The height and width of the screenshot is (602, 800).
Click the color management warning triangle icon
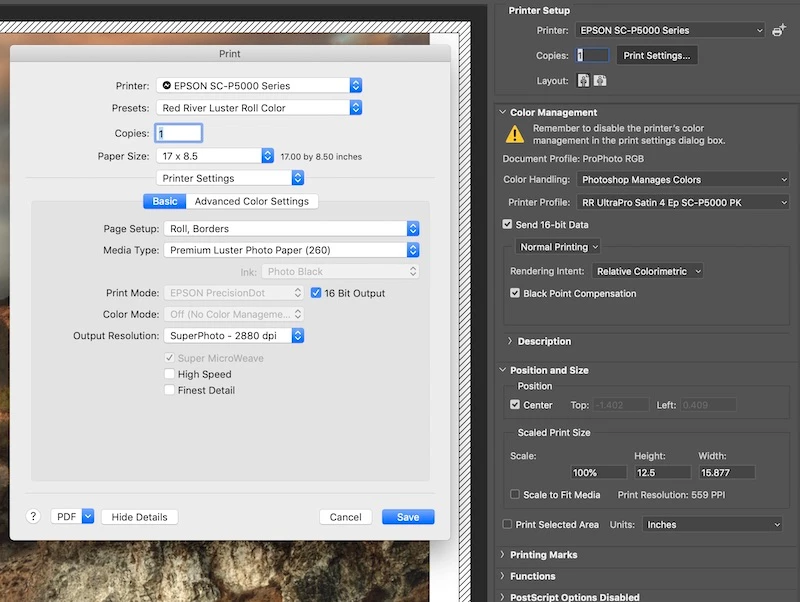[515, 134]
